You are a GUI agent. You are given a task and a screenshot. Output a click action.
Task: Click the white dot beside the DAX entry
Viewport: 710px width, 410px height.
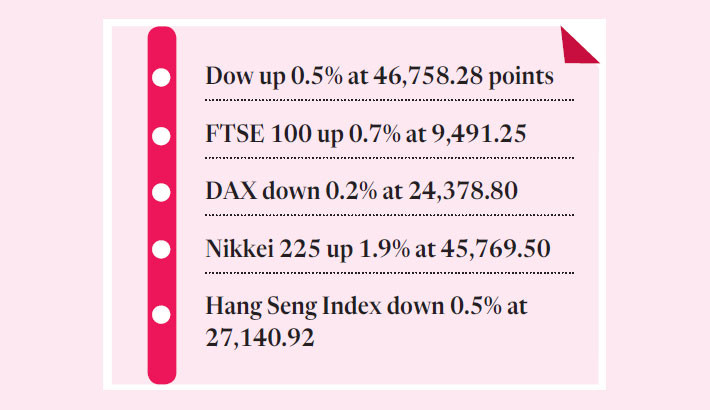click(161, 190)
